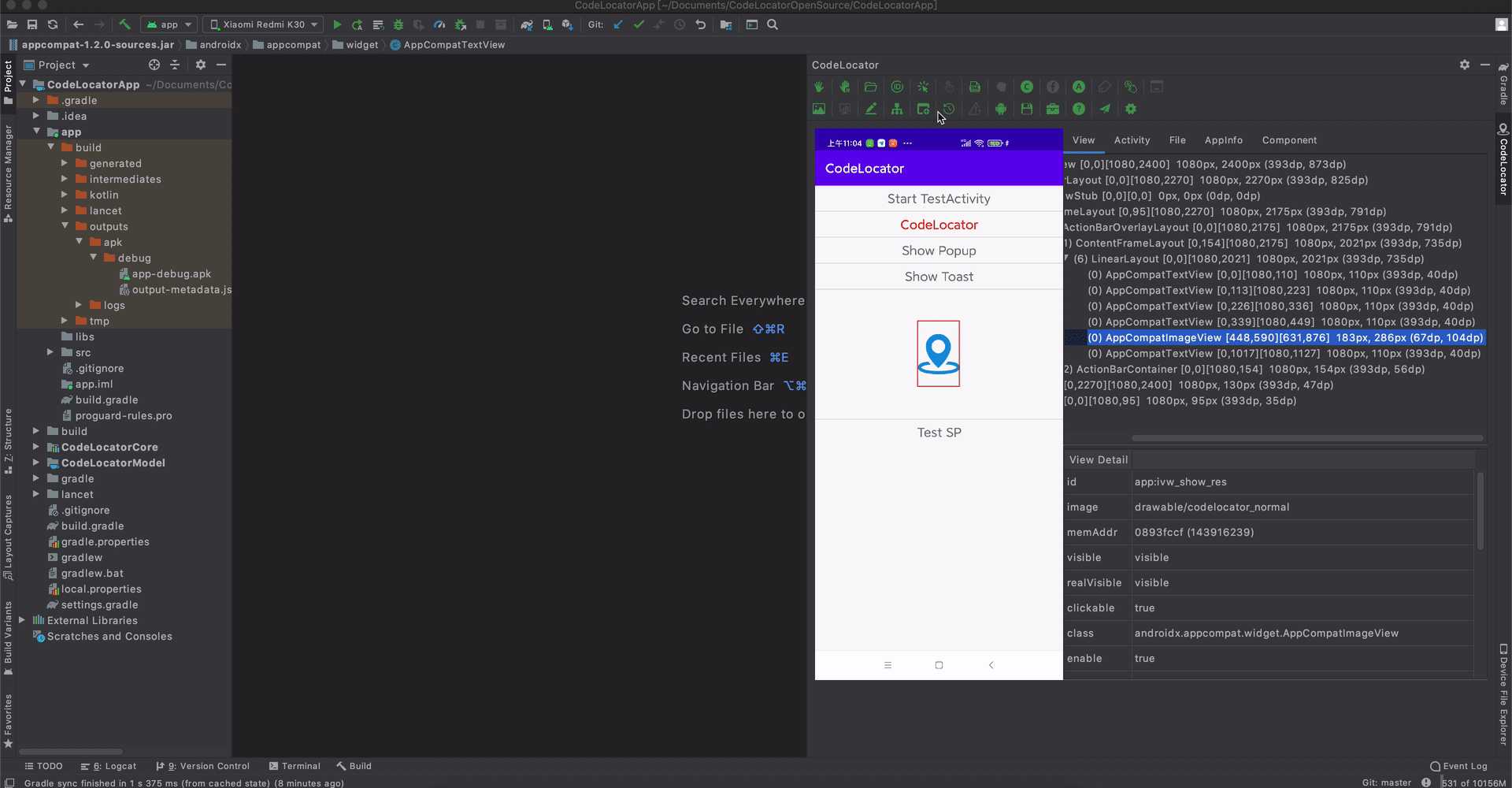Click the app:ivw_show_res id value
Image resolution: width=1512 pixels, height=788 pixels.
[1180, 482]
